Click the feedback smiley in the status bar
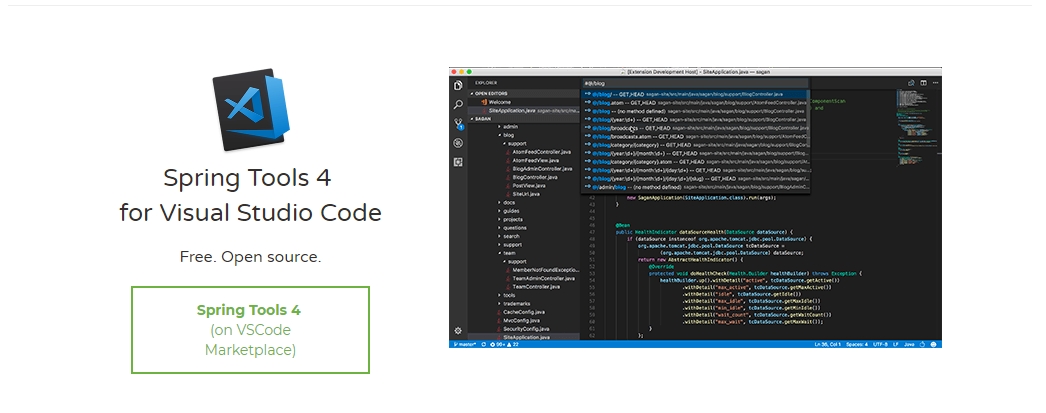The width and height of the screenshot is (1046, 413). (x=933, y=344)
